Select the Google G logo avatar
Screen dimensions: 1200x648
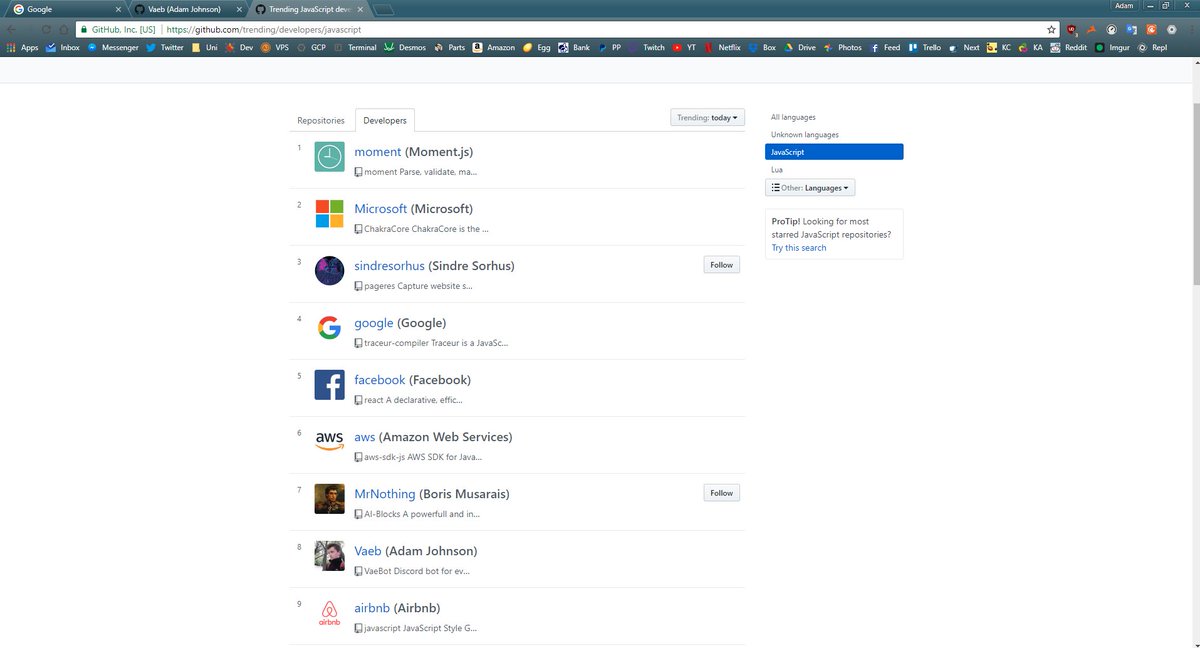pyautogui.click(x=329, y=328)
